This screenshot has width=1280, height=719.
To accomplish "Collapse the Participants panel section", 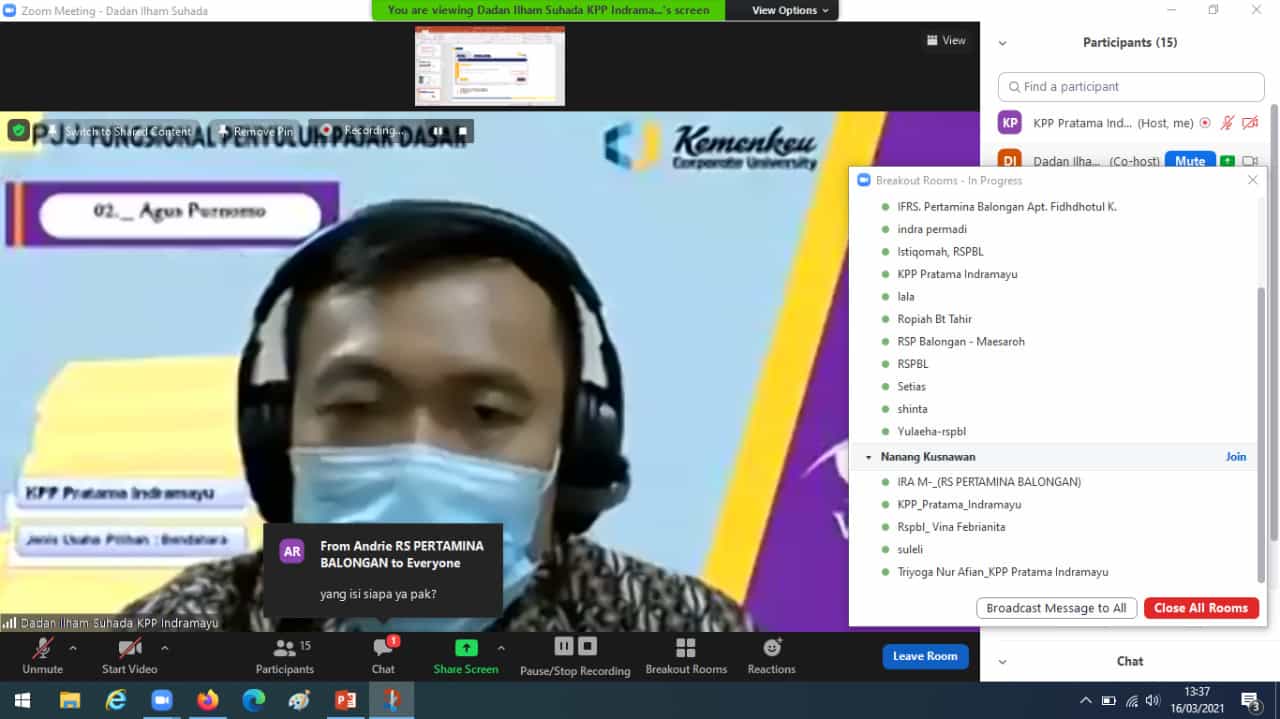I will pyautogui.click(x=1002, y=43).
